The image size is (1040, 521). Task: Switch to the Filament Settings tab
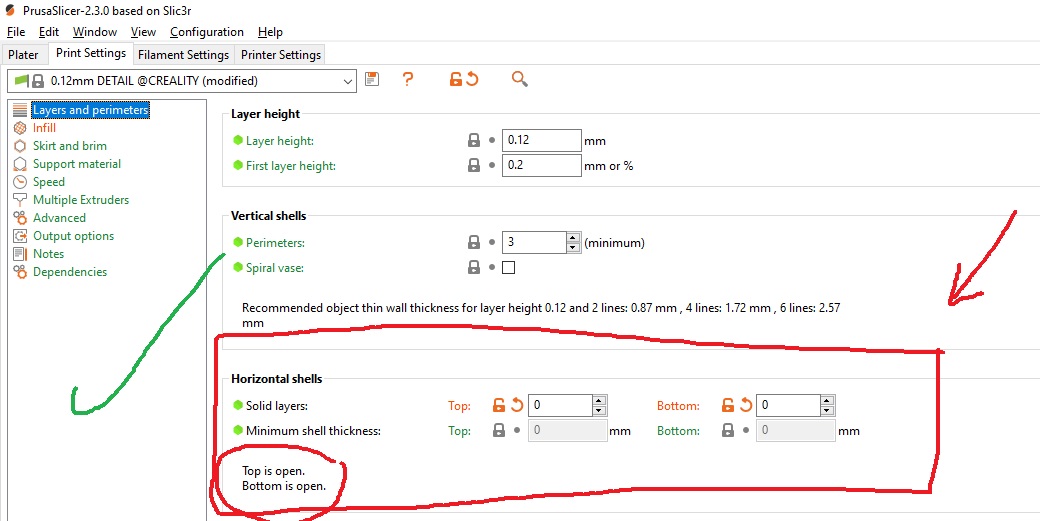184,54
